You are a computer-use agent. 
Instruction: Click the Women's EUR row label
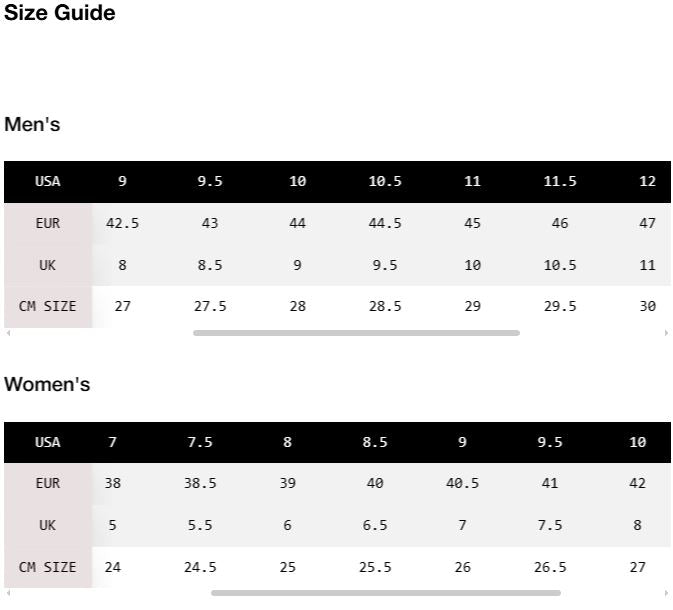(x=48, y=483)
